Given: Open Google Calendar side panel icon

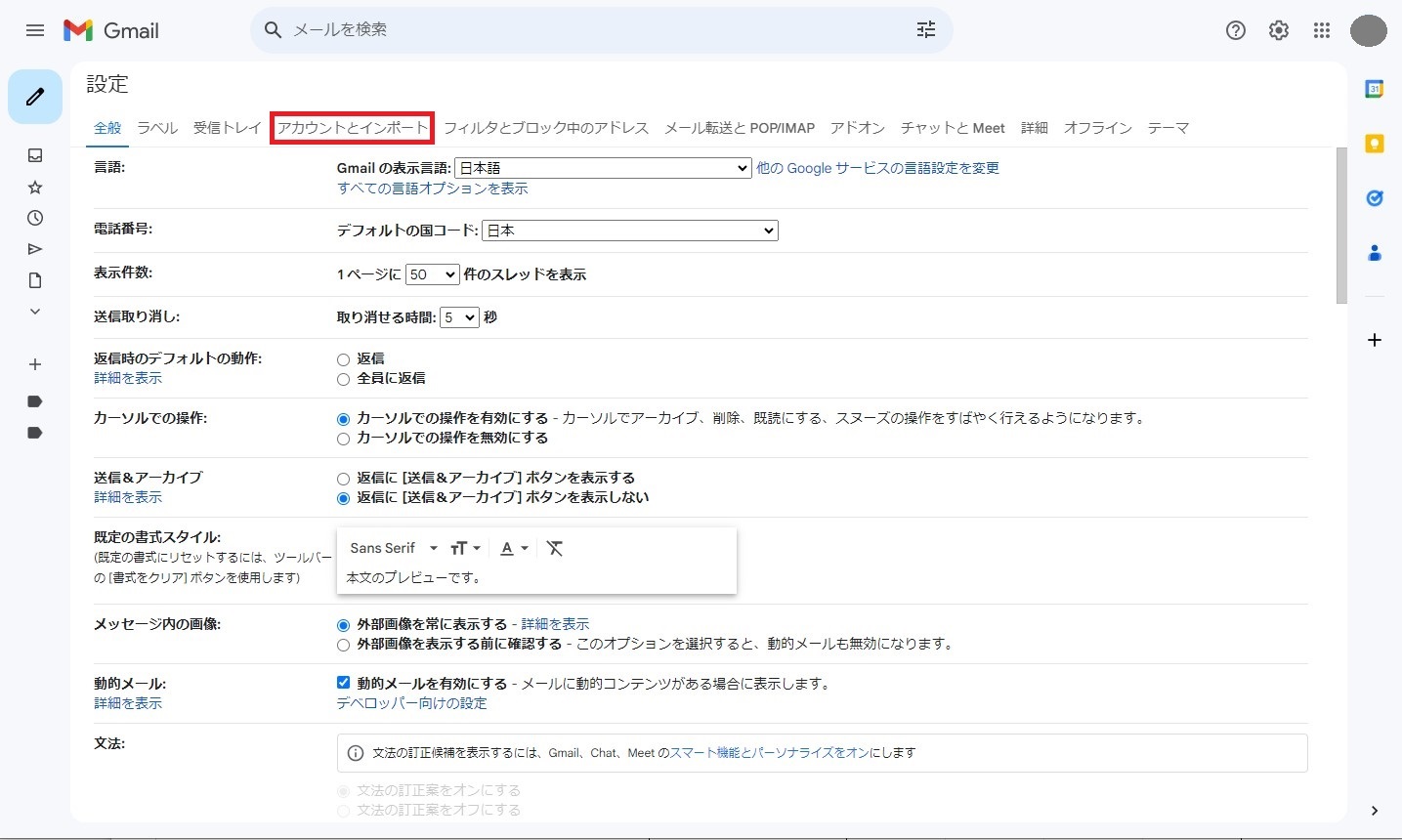Looking at the screenshot, I should [x=1374, y=89].
